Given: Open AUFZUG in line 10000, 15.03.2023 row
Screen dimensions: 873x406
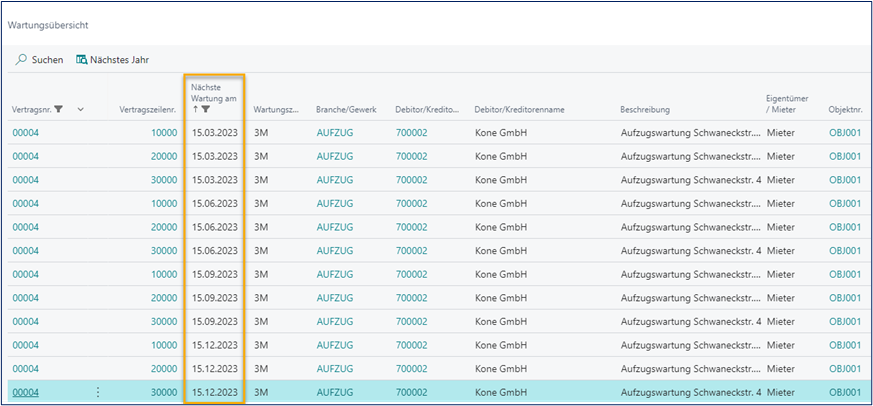Looking at the screenshot, I should 335,133.
